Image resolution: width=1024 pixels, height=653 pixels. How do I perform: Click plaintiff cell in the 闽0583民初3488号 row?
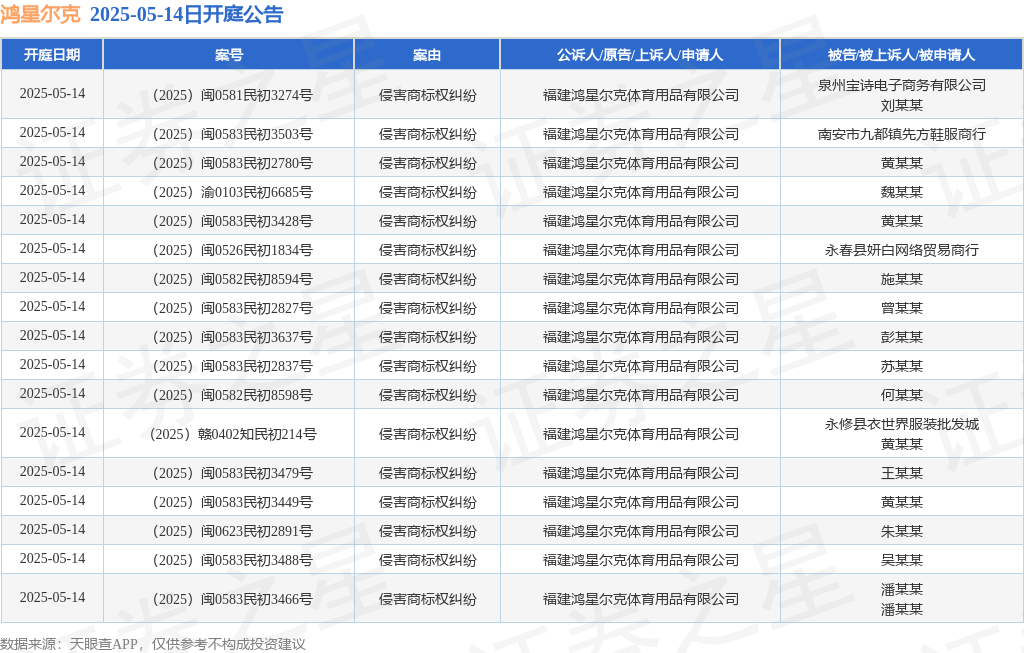tap(641, 560)
